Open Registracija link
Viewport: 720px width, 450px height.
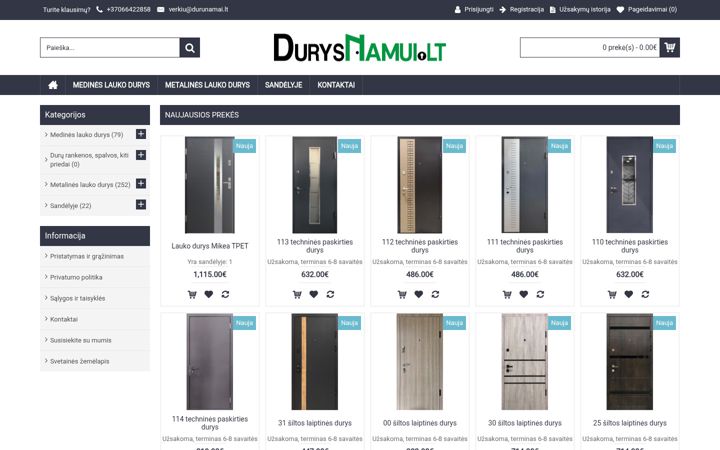[526, 9]
